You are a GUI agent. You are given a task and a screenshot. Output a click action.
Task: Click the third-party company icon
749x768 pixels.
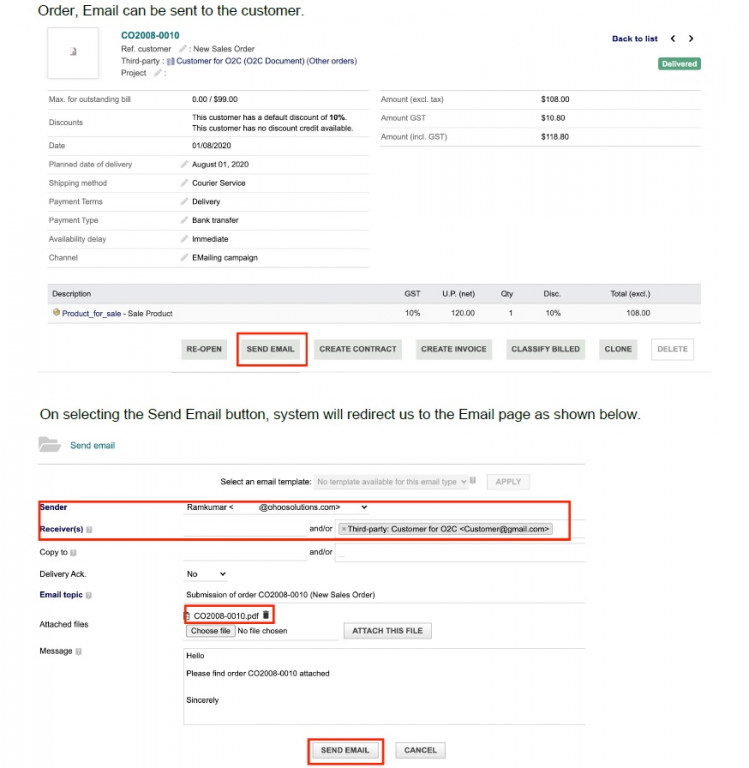coord(170,61)
